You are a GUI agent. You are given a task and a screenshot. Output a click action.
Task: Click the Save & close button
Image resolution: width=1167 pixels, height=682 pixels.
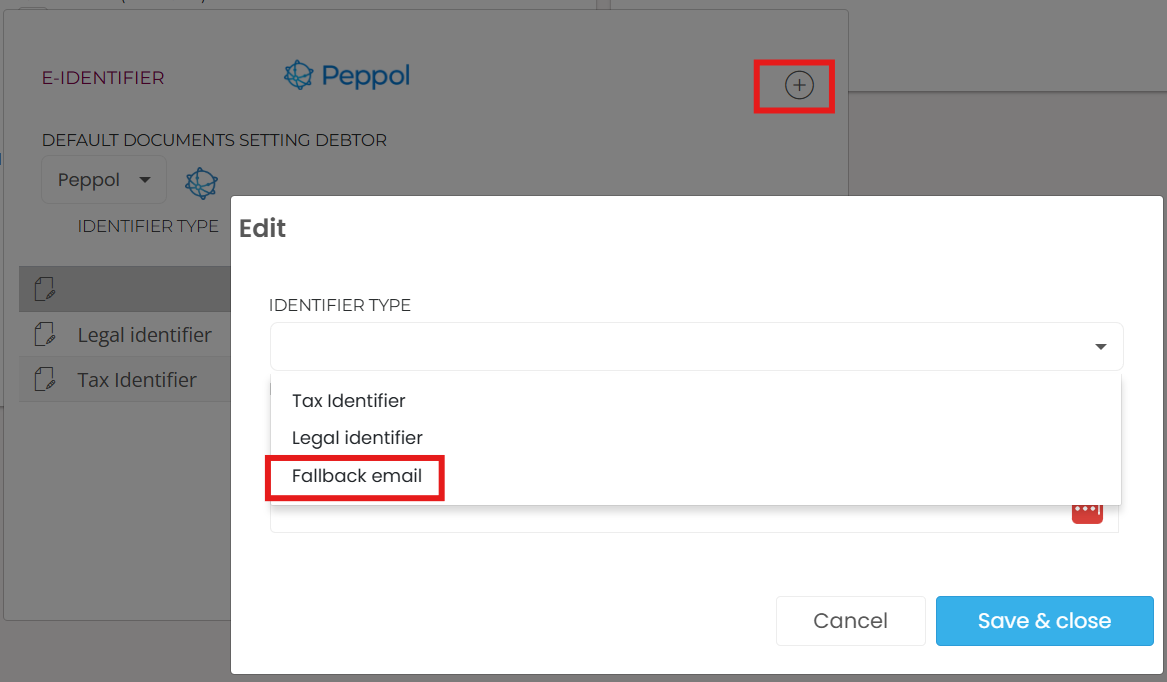coord(1044,621)
